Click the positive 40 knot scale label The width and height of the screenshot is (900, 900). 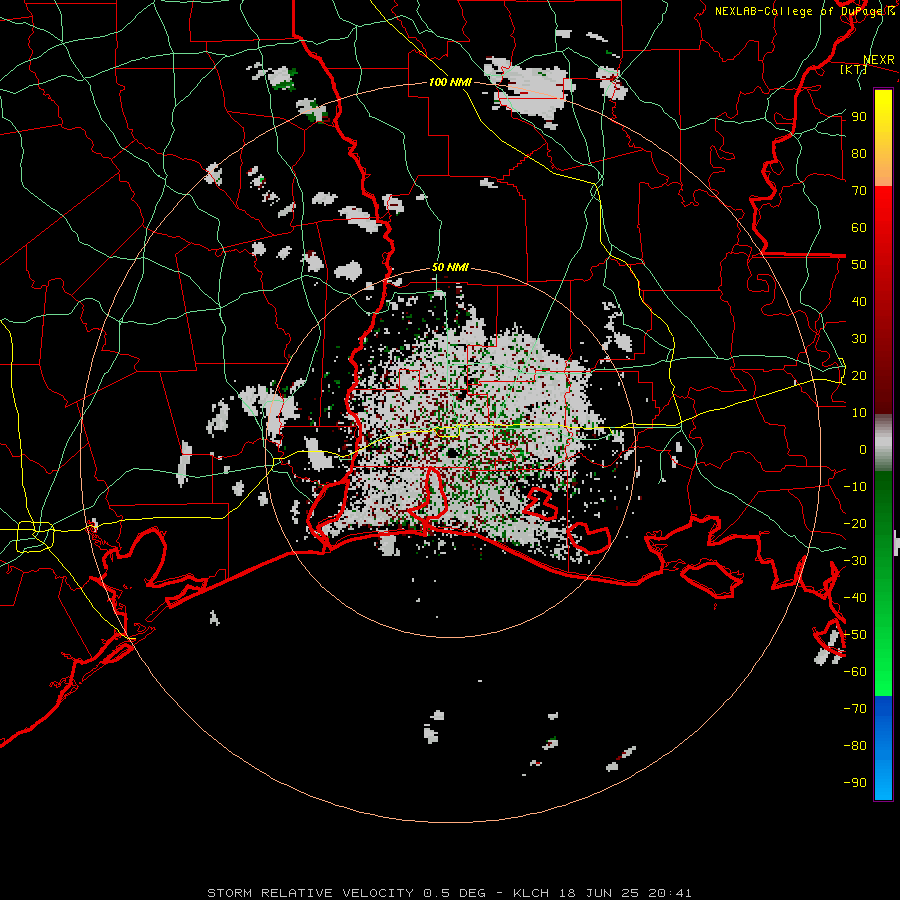click(859, 301)
